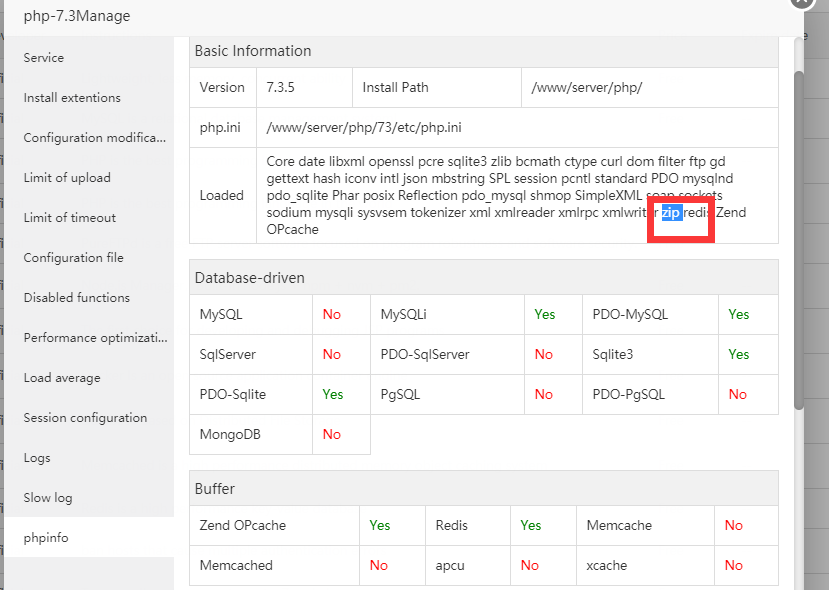The image size is (829, 590).
Task: Open the Service menu item
Action: (44, 58)
